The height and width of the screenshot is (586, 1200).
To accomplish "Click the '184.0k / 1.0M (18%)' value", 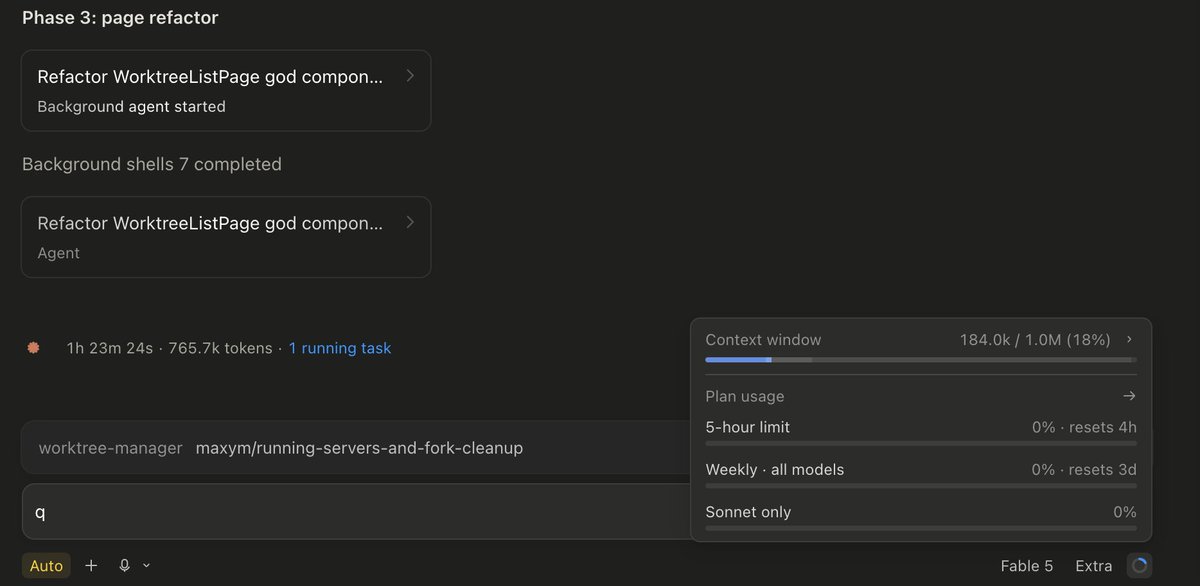I will 1035,340.
